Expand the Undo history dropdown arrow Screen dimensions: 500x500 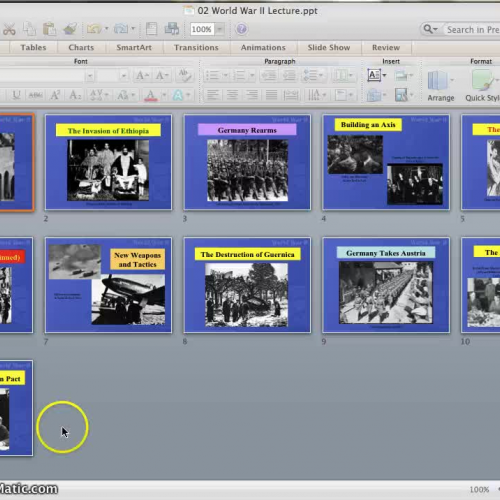(106, 29)
